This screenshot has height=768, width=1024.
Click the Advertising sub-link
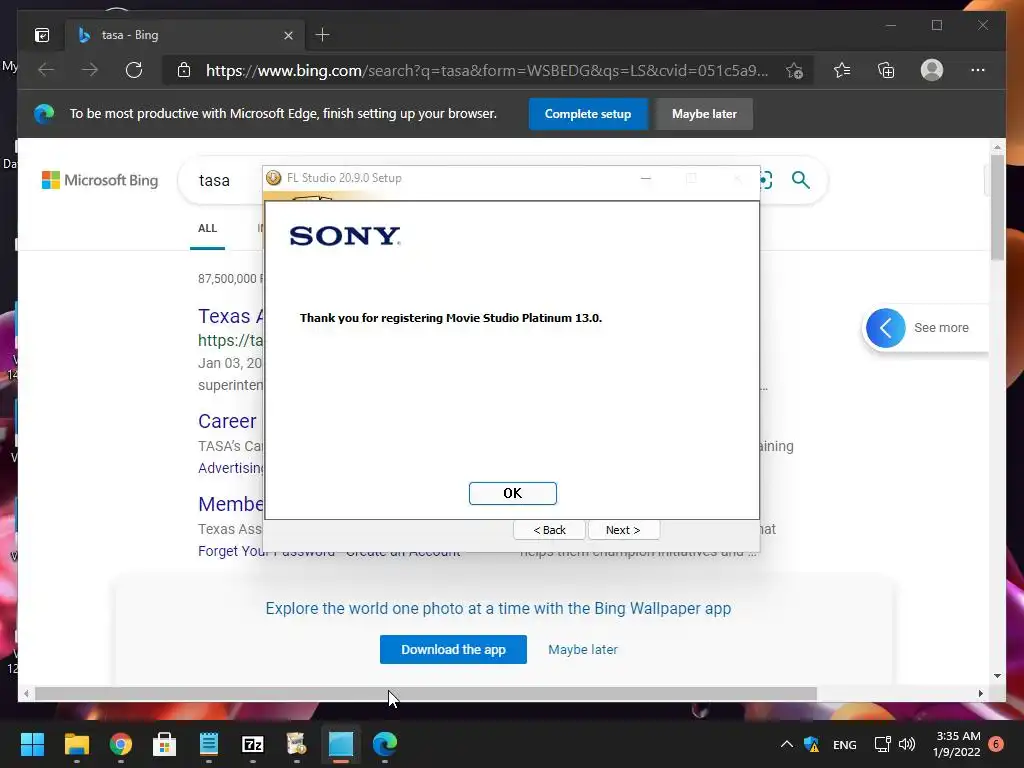[x=231, y=468]
